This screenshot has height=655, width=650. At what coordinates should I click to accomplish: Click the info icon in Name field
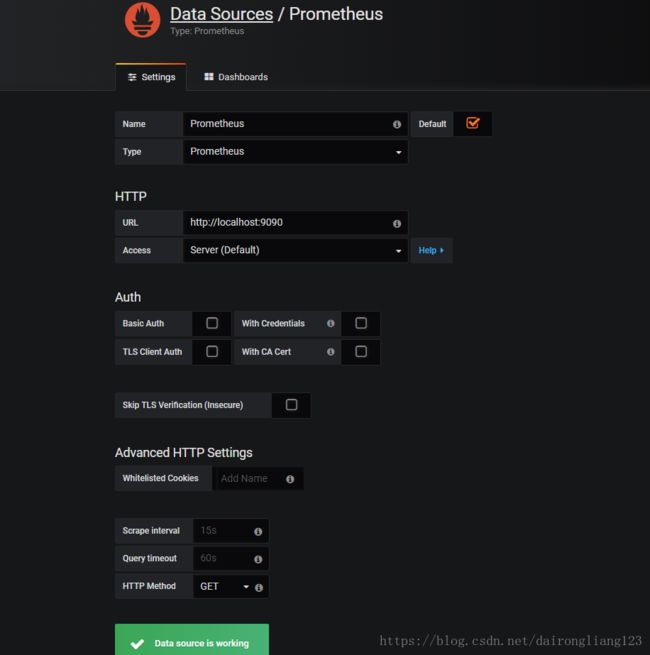click(397, 124)
